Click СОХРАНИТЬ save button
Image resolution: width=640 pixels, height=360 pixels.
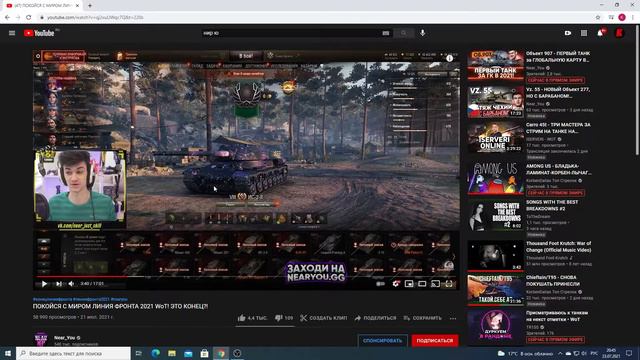tap(422, 318)
